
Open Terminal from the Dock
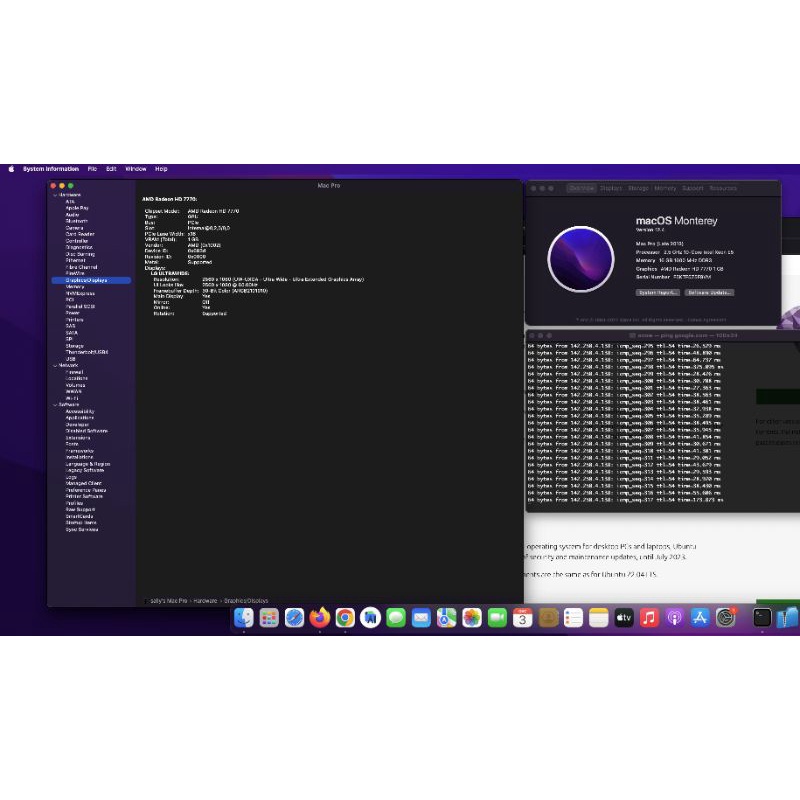[x=762, y=618]
